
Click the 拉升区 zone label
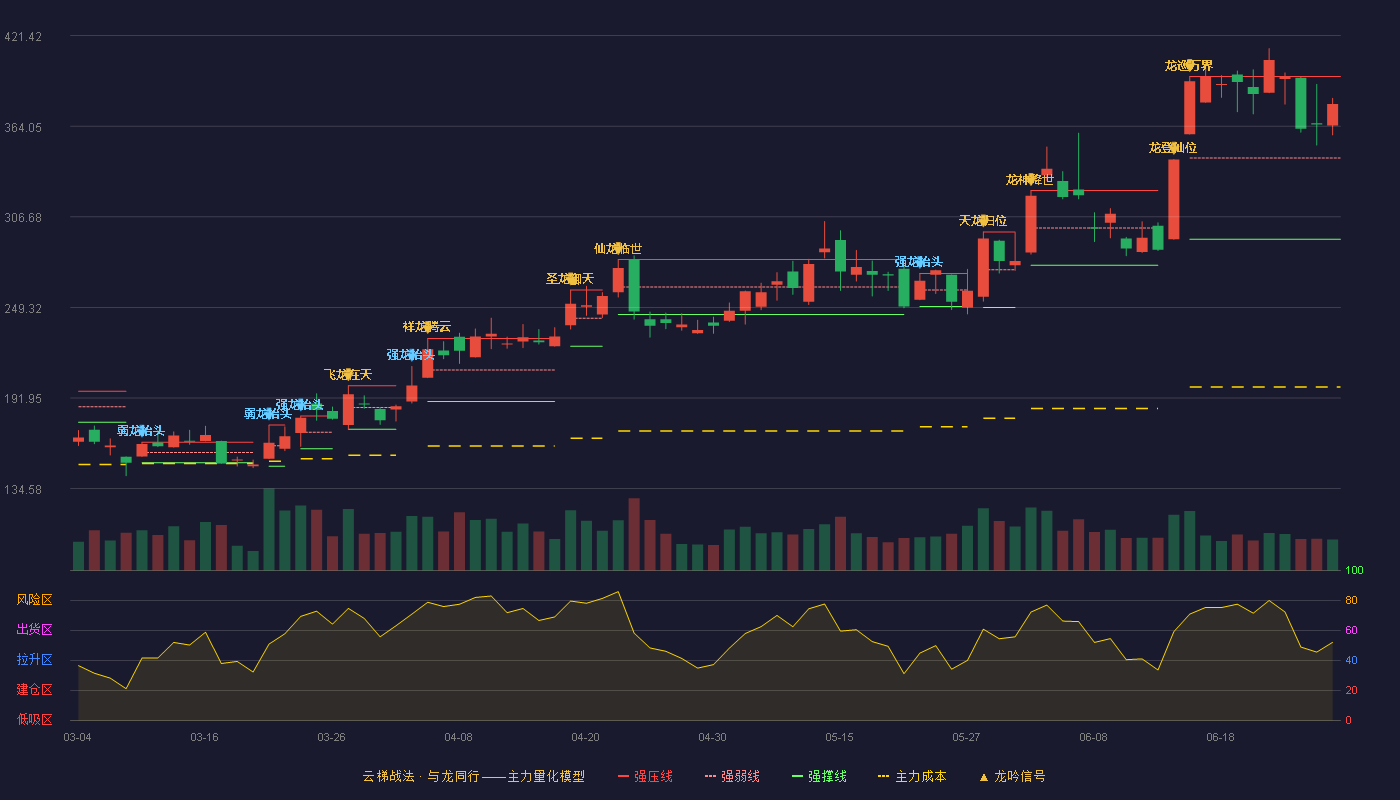[x=34, y=660]
